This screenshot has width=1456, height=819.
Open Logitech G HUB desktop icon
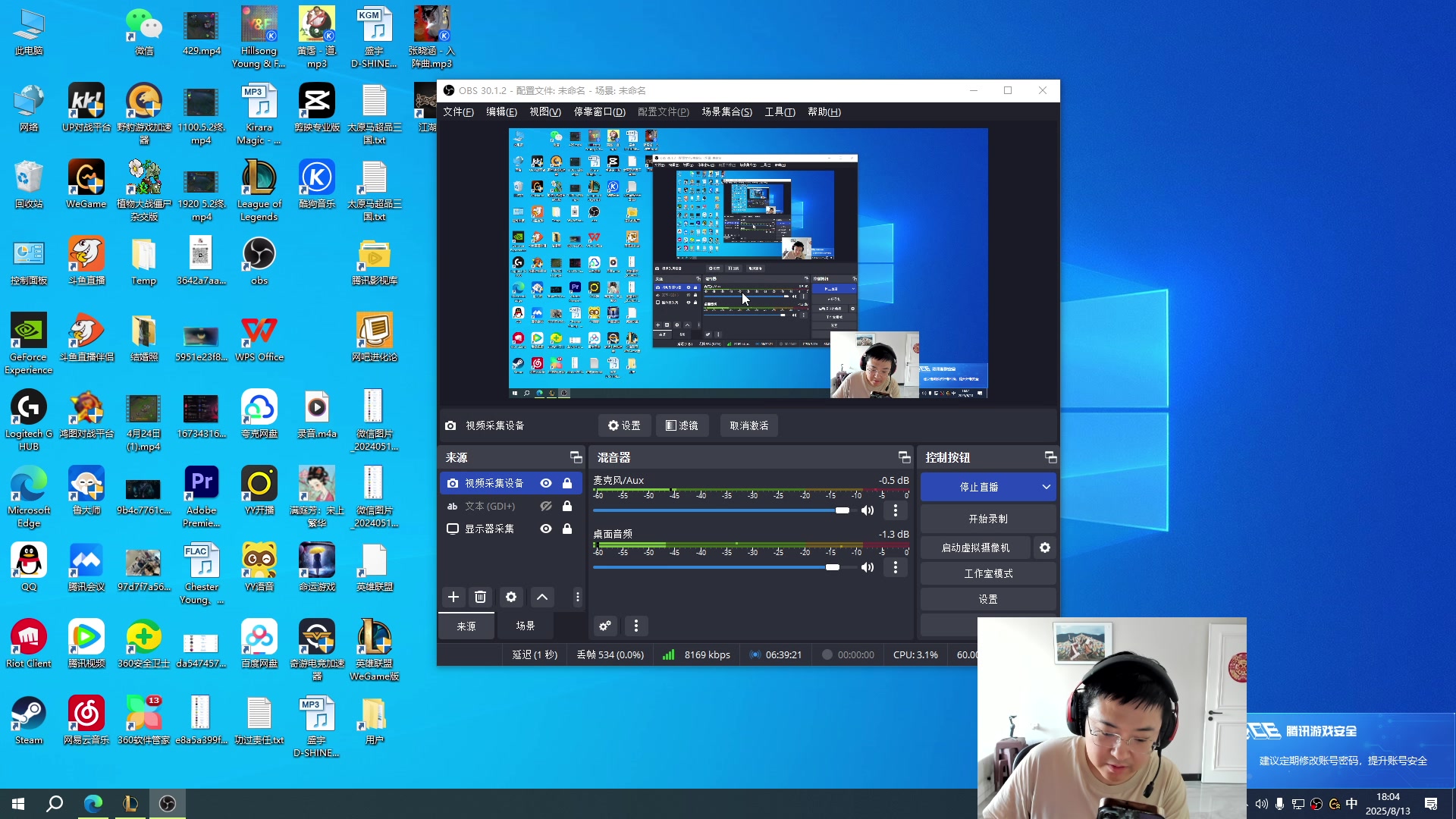click(x=29, y=421)
